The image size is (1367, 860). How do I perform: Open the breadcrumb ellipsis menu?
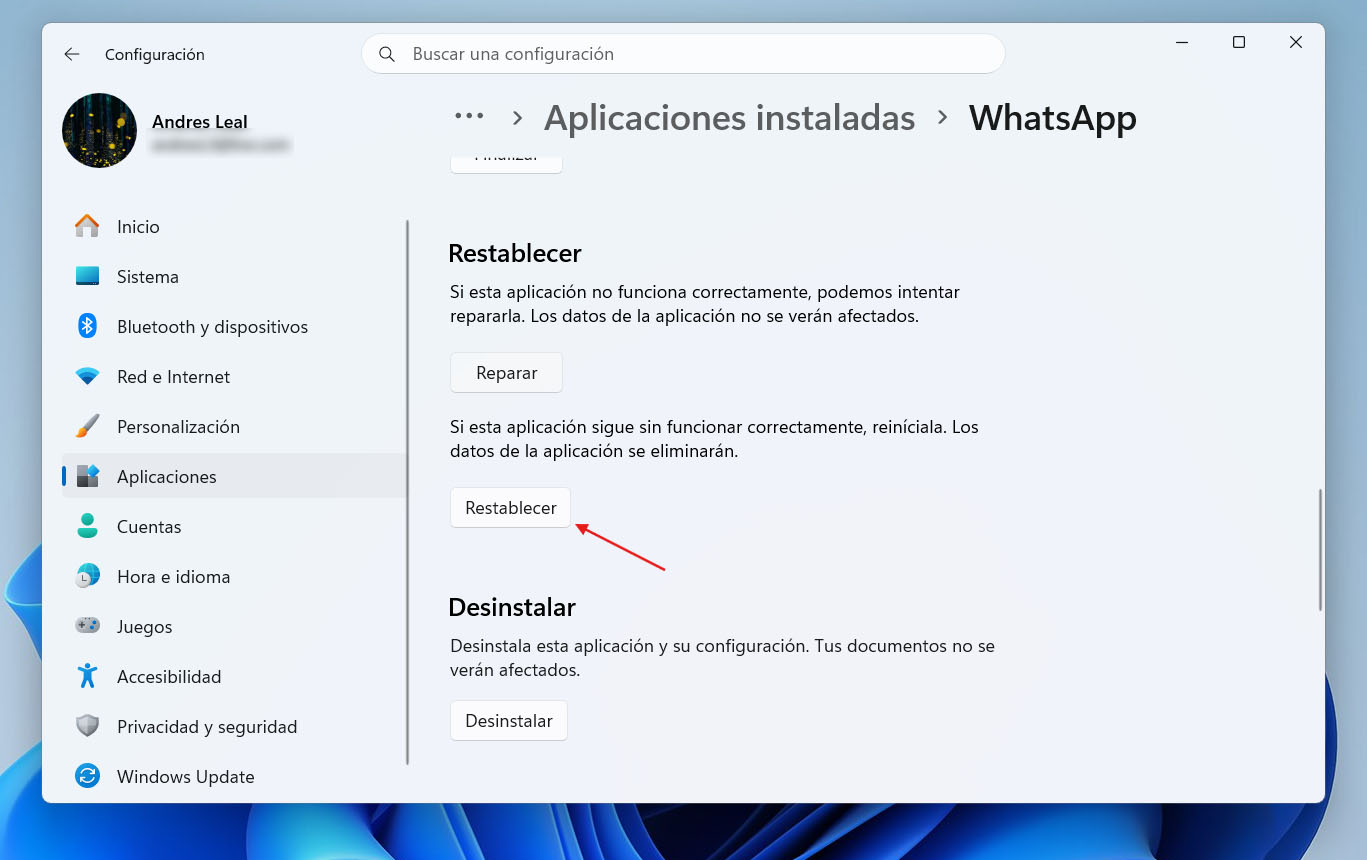469,117
